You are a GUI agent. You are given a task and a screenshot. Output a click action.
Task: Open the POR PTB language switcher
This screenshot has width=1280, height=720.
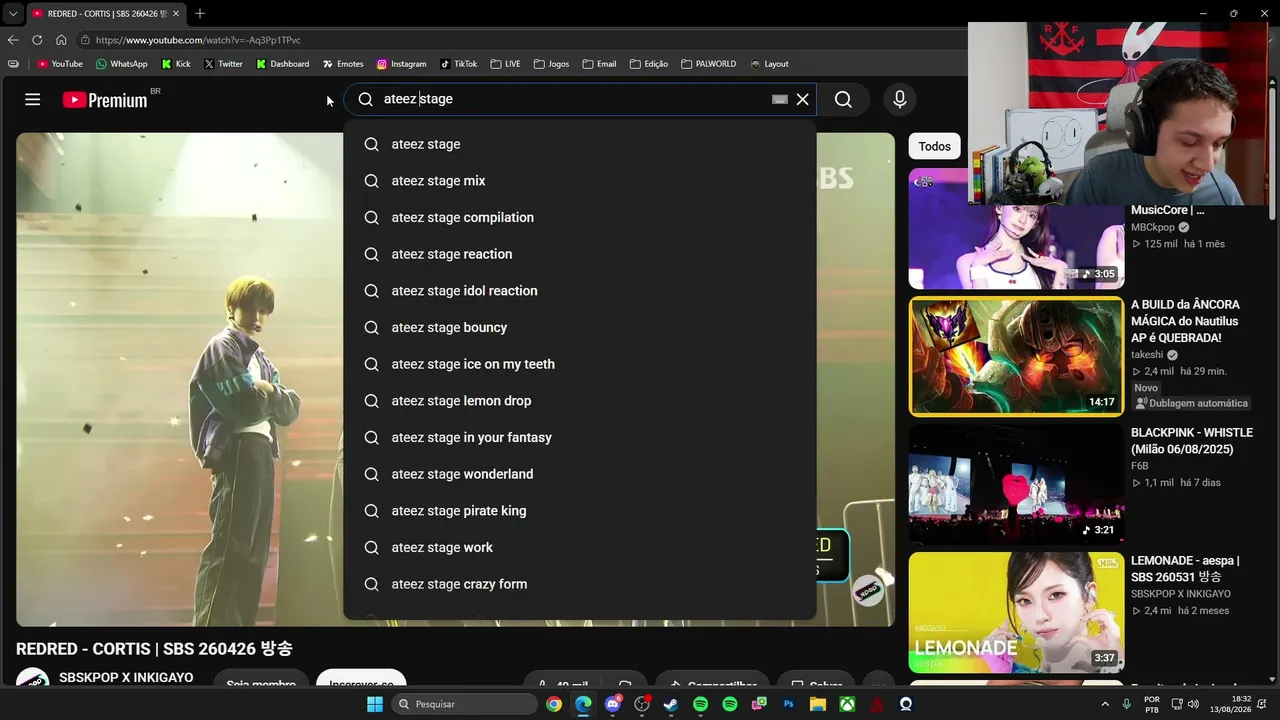click(x=1152, y=704)
